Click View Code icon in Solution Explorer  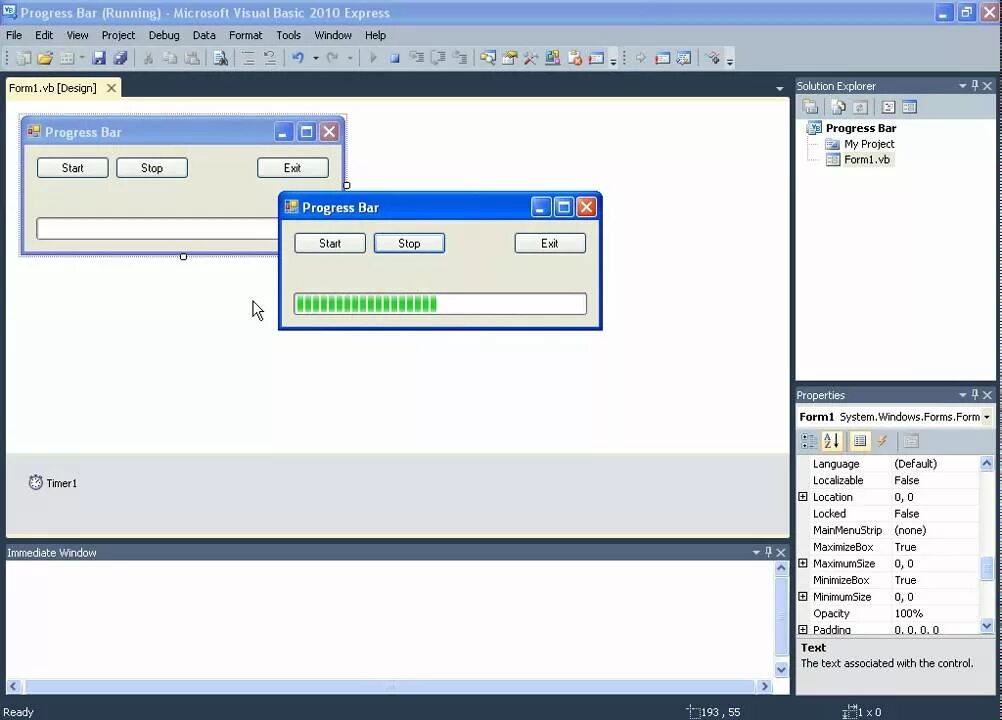click(x=888, y=107)
